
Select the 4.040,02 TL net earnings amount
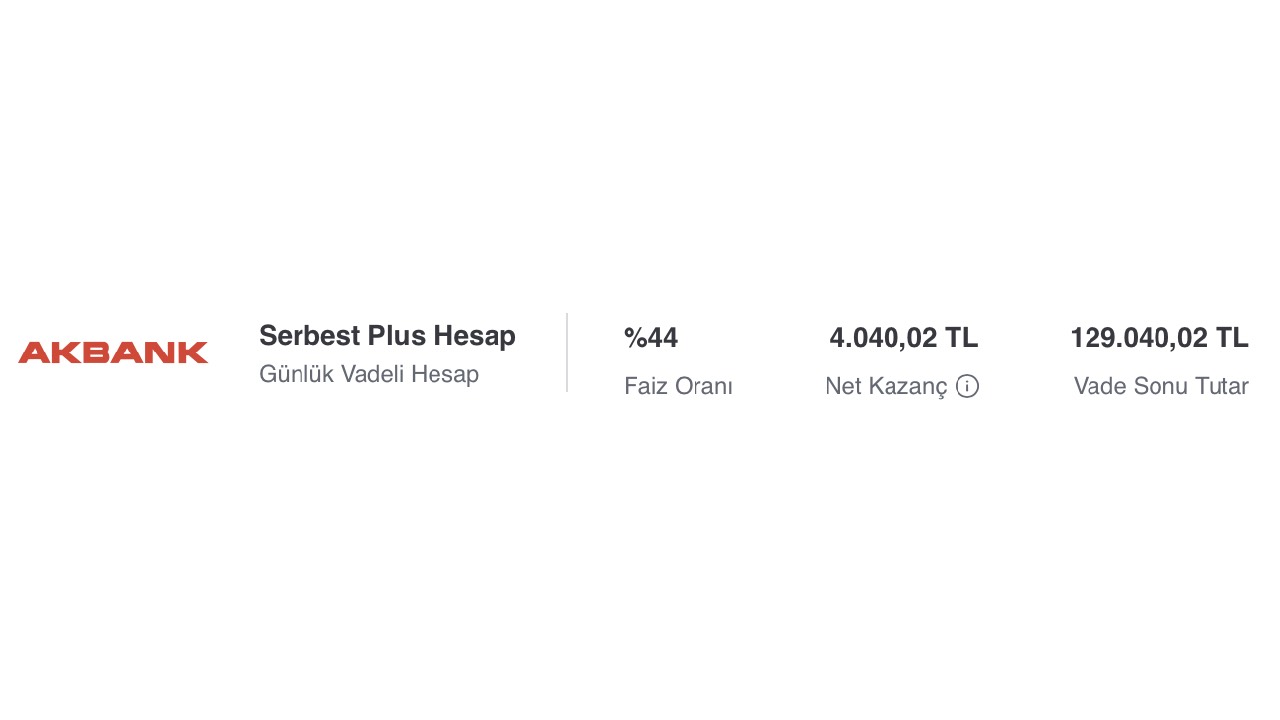click(903, 338)
